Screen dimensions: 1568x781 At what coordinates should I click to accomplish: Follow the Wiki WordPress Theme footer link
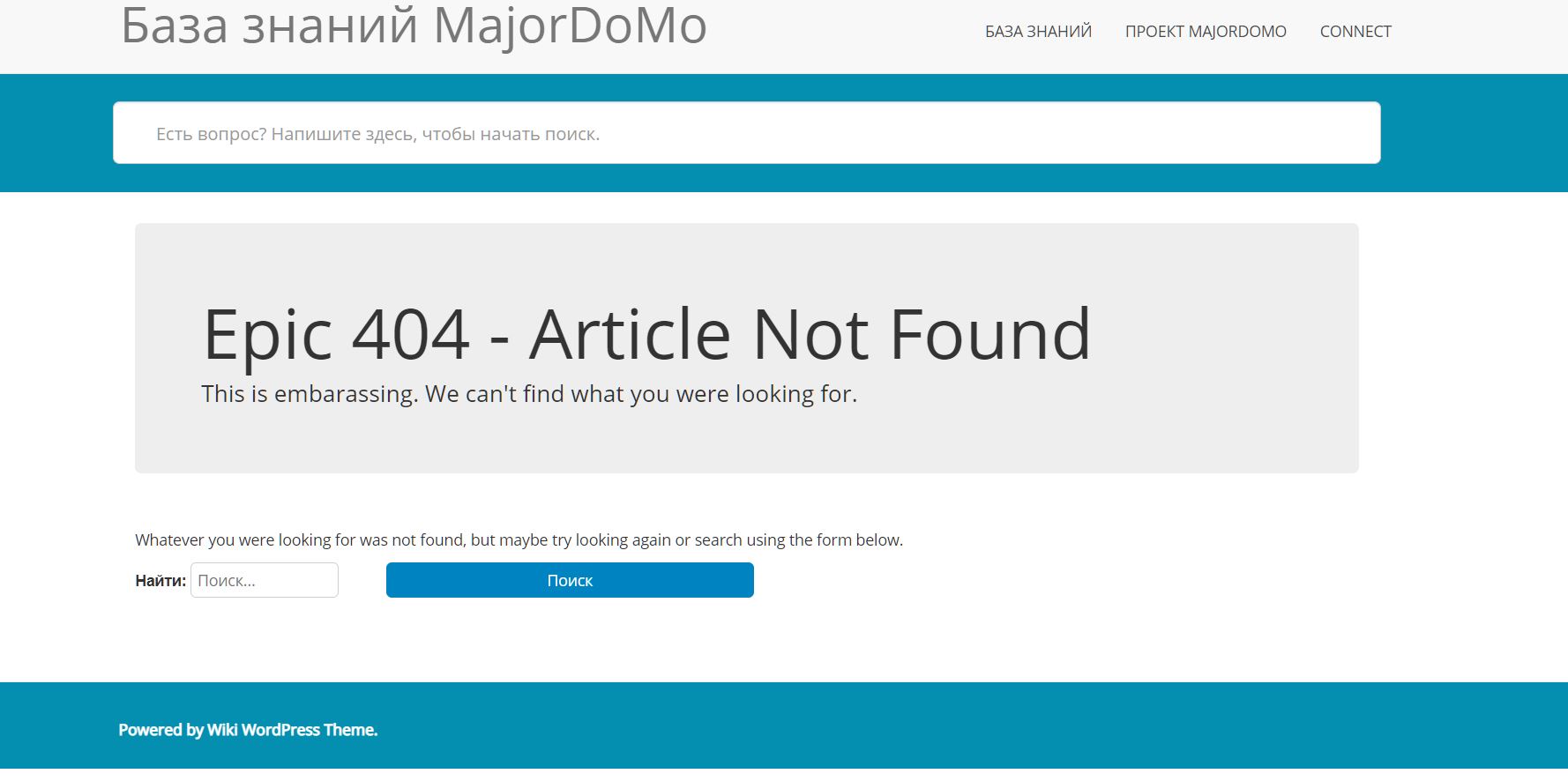tap(291, 730)
